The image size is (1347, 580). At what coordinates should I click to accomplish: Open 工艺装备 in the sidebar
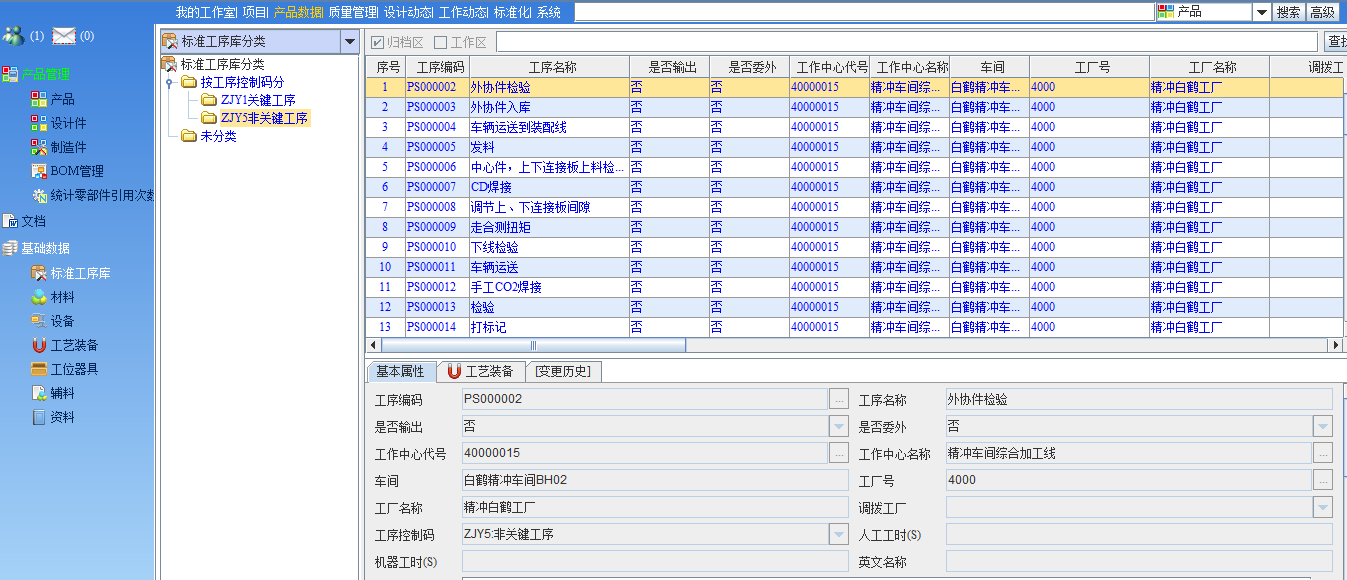coord(74,345)
